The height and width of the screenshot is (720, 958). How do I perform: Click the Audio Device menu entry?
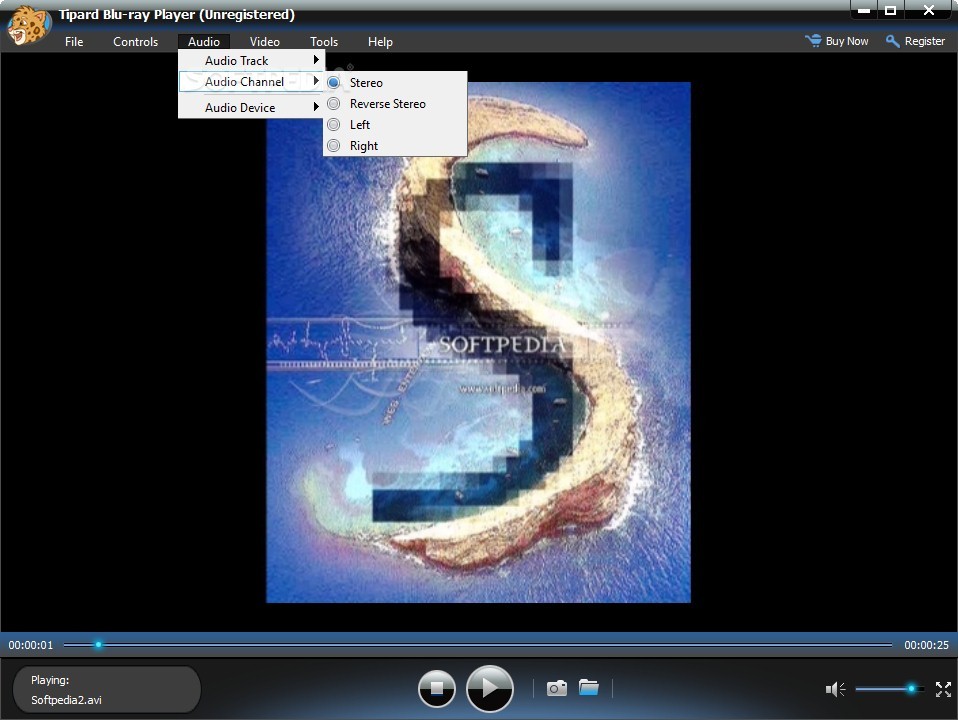coord(251,108)
